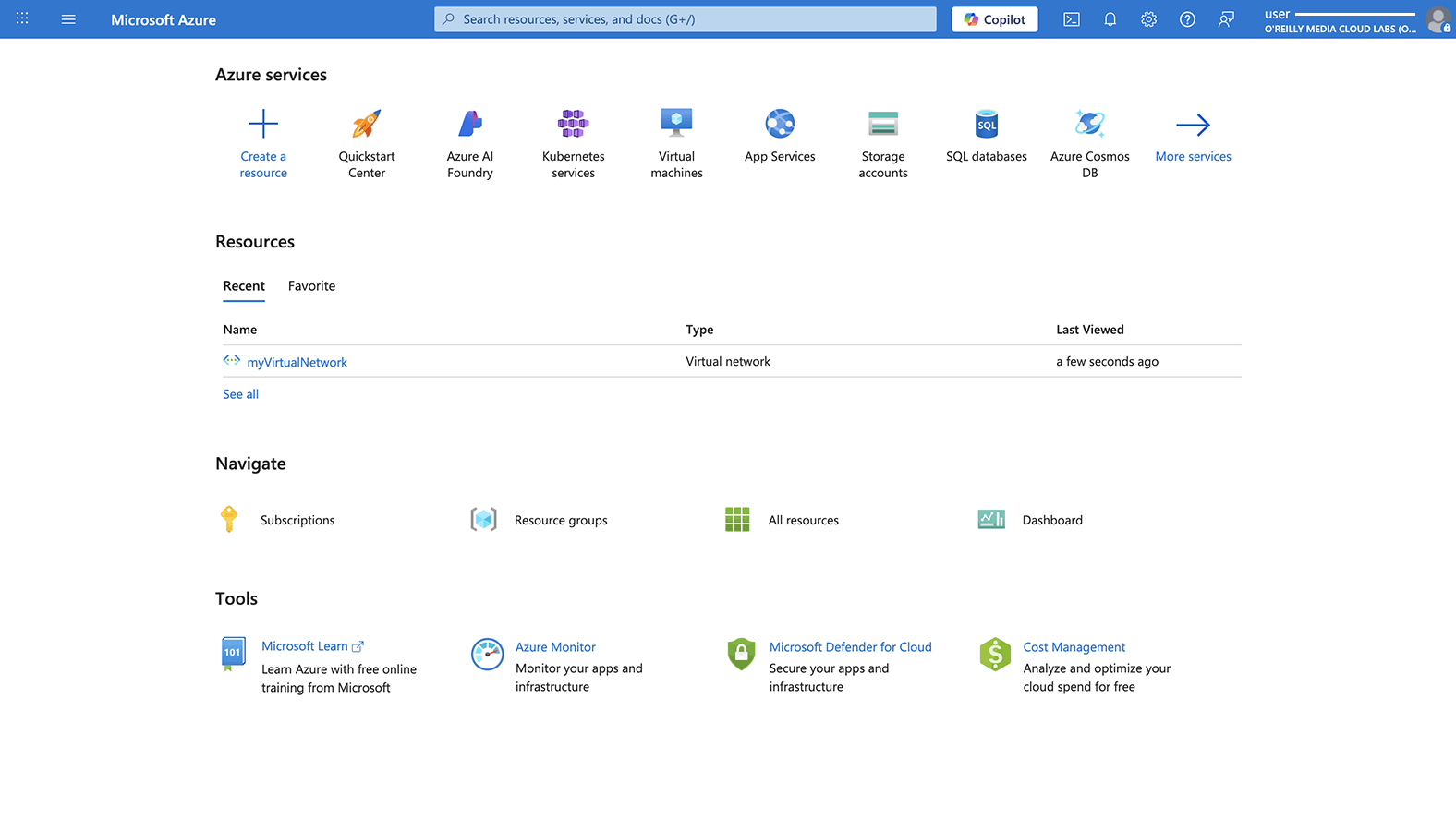Focus the Search resources, services, and docs box

point(686,19)
